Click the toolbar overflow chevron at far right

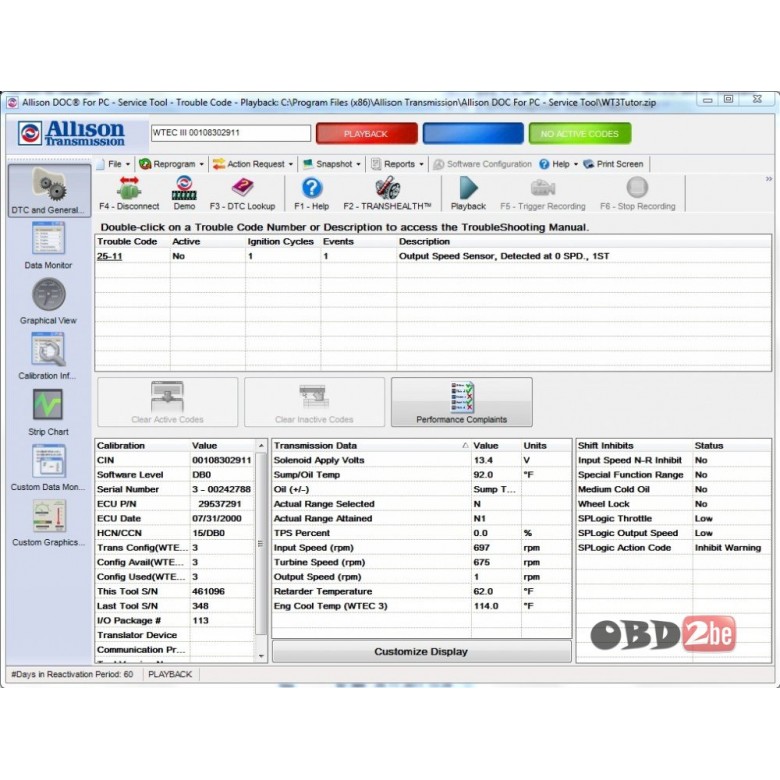769,179
